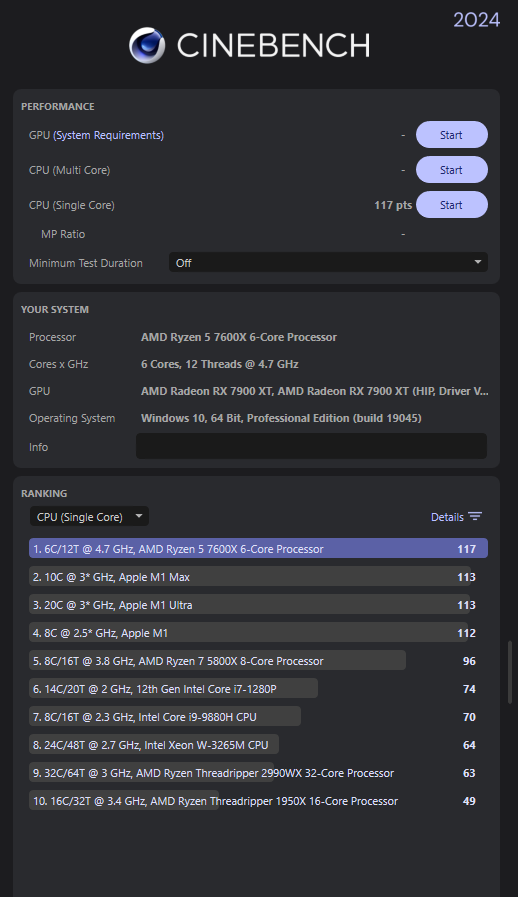The height and width of the screenshot is (897, 518).
Task: Click the 2024 version label
Action: (477, 19)
